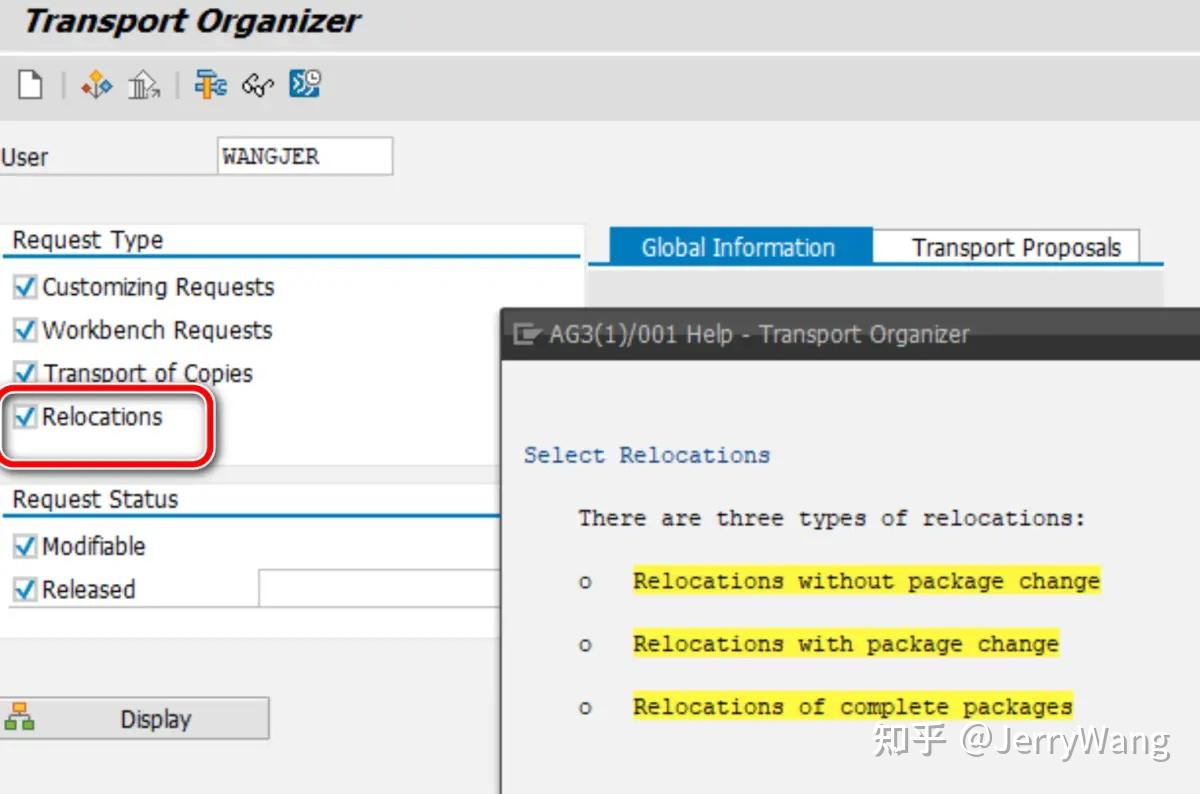Disable the Workbench Requests option
The image size is (1200, 794).
pyautogui.click(x=23, y=330)
